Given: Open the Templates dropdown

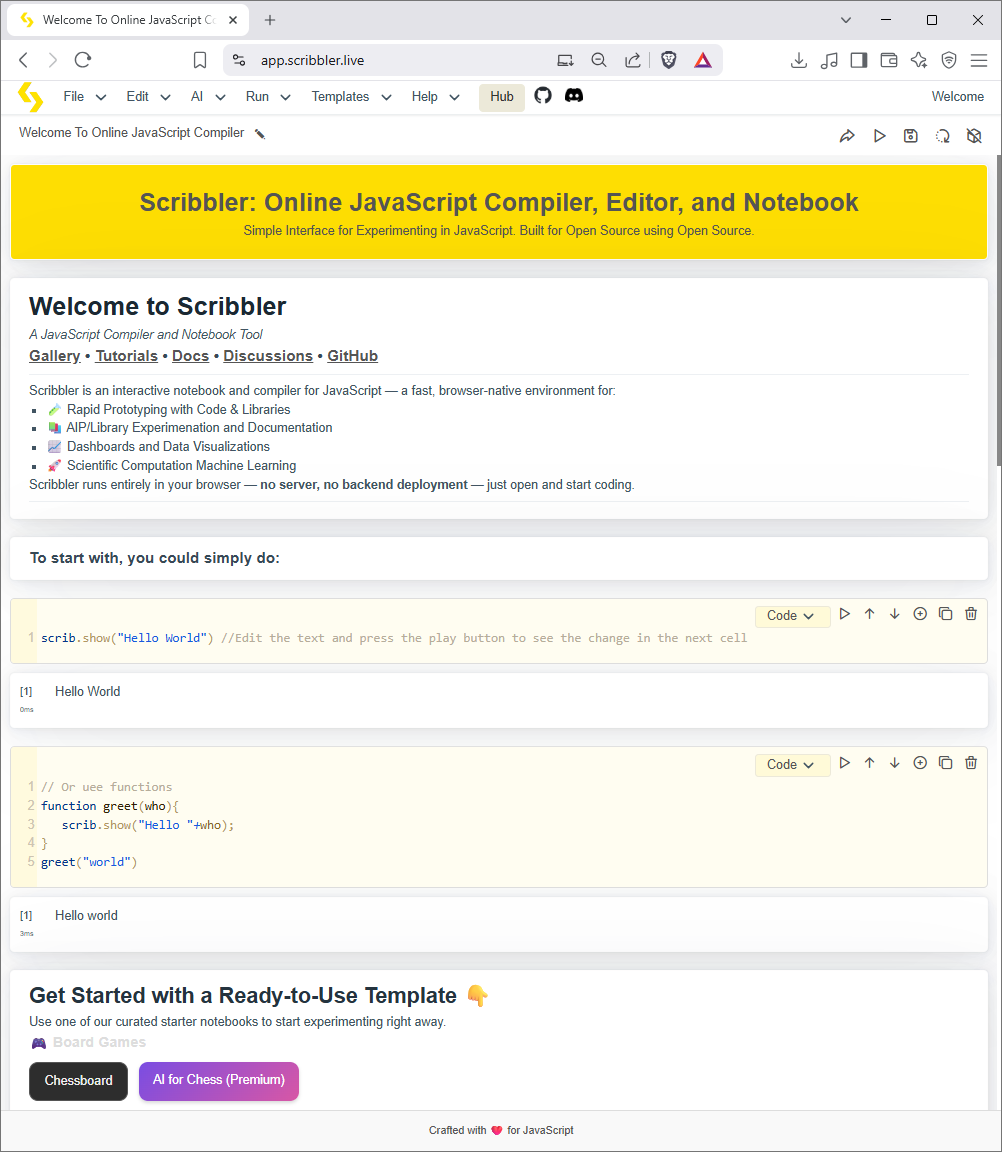Looking at the screenshot, I should tap(348, 96).
